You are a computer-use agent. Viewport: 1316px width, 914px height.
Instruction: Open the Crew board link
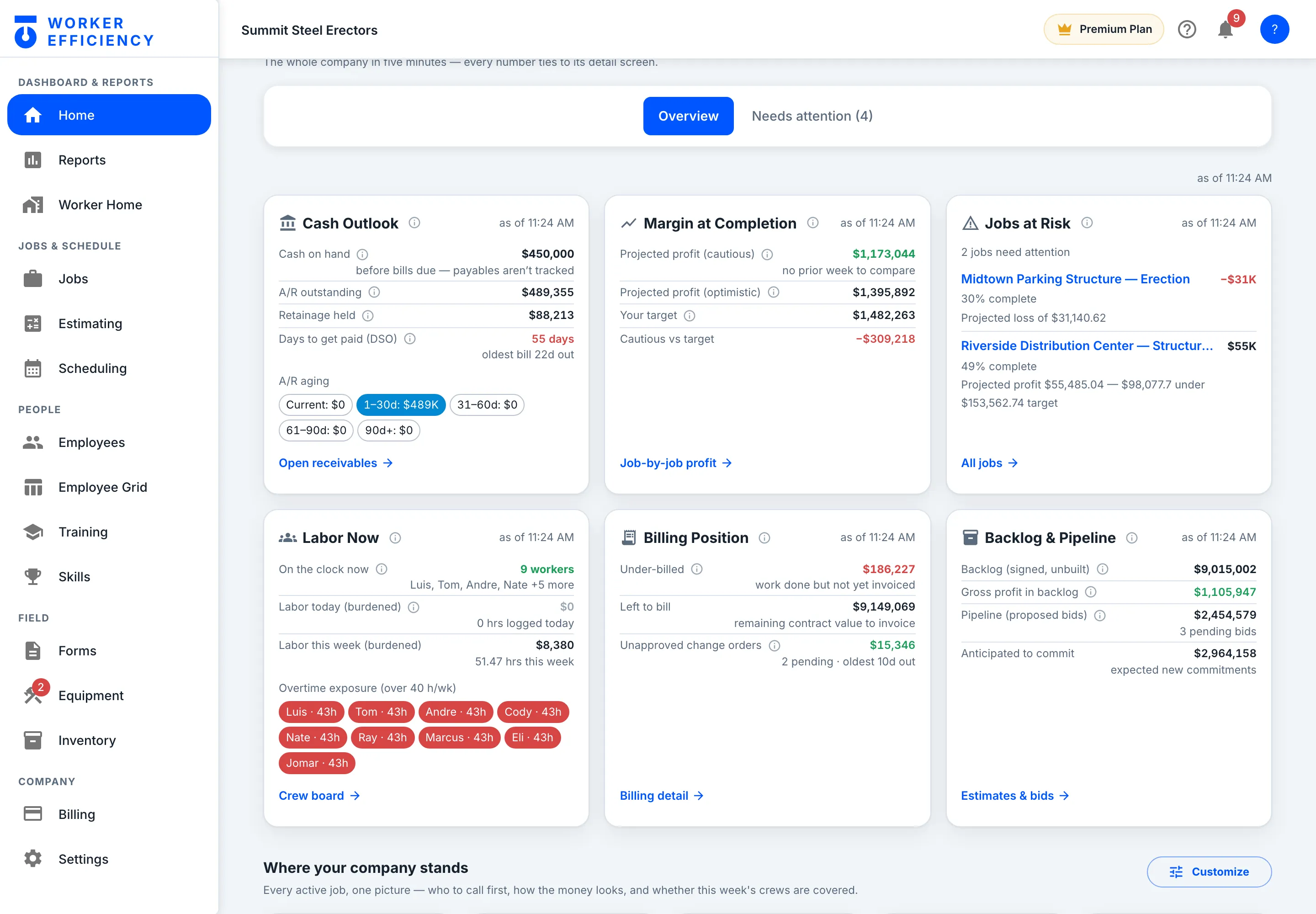point(319,796)
